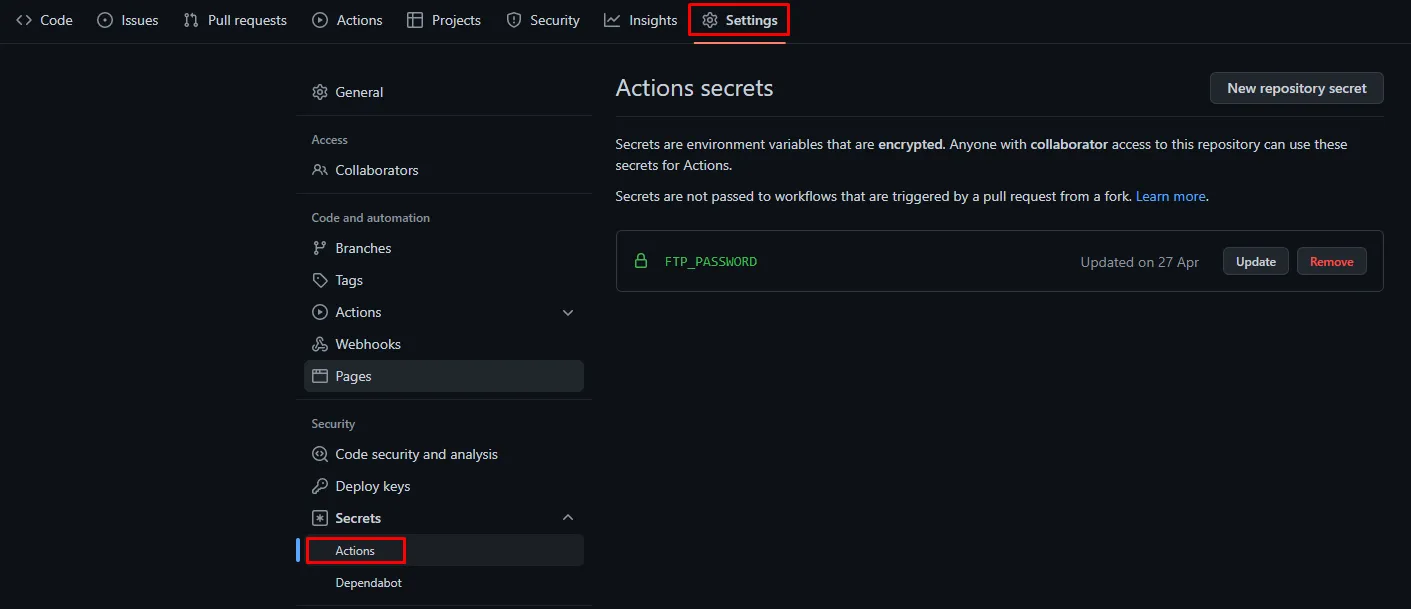
Task: Update the FTP_PASSWORD secret
Action: click(x=1256, y=261)
